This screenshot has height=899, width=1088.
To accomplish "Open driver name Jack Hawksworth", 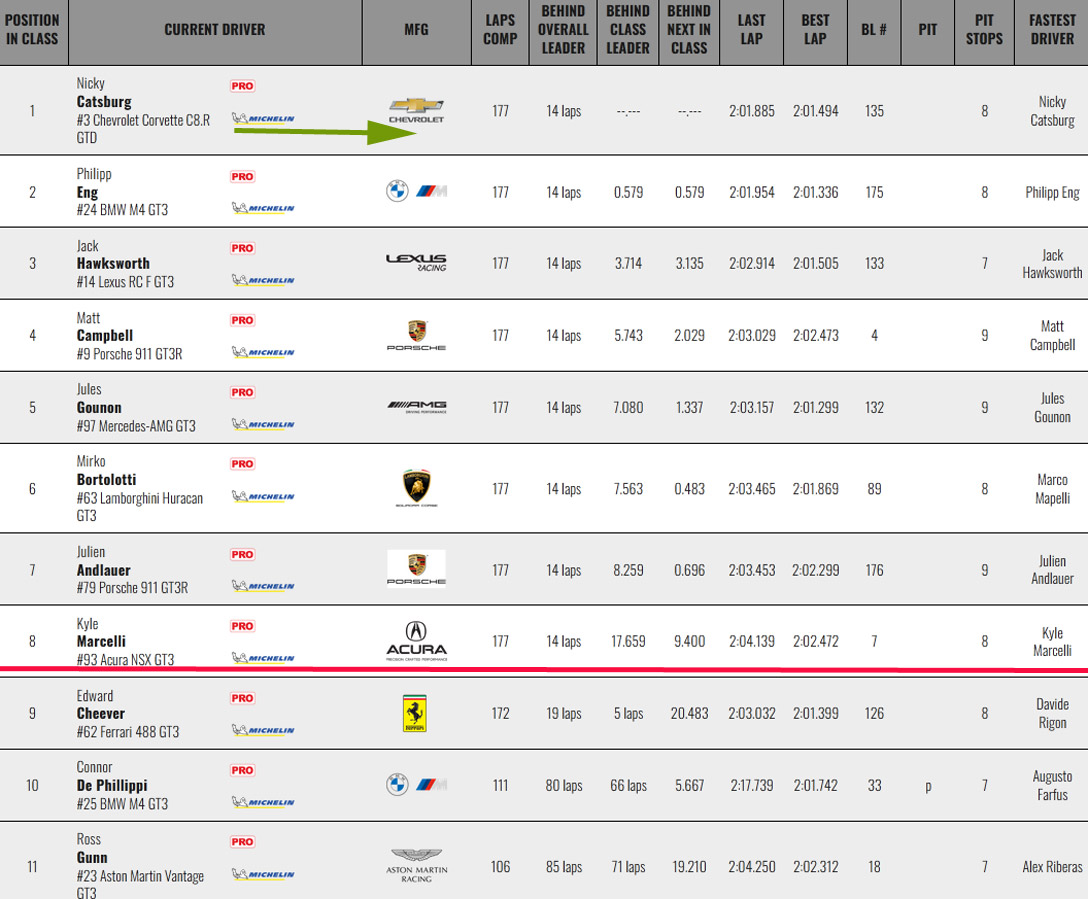I will tap(112, 255).
